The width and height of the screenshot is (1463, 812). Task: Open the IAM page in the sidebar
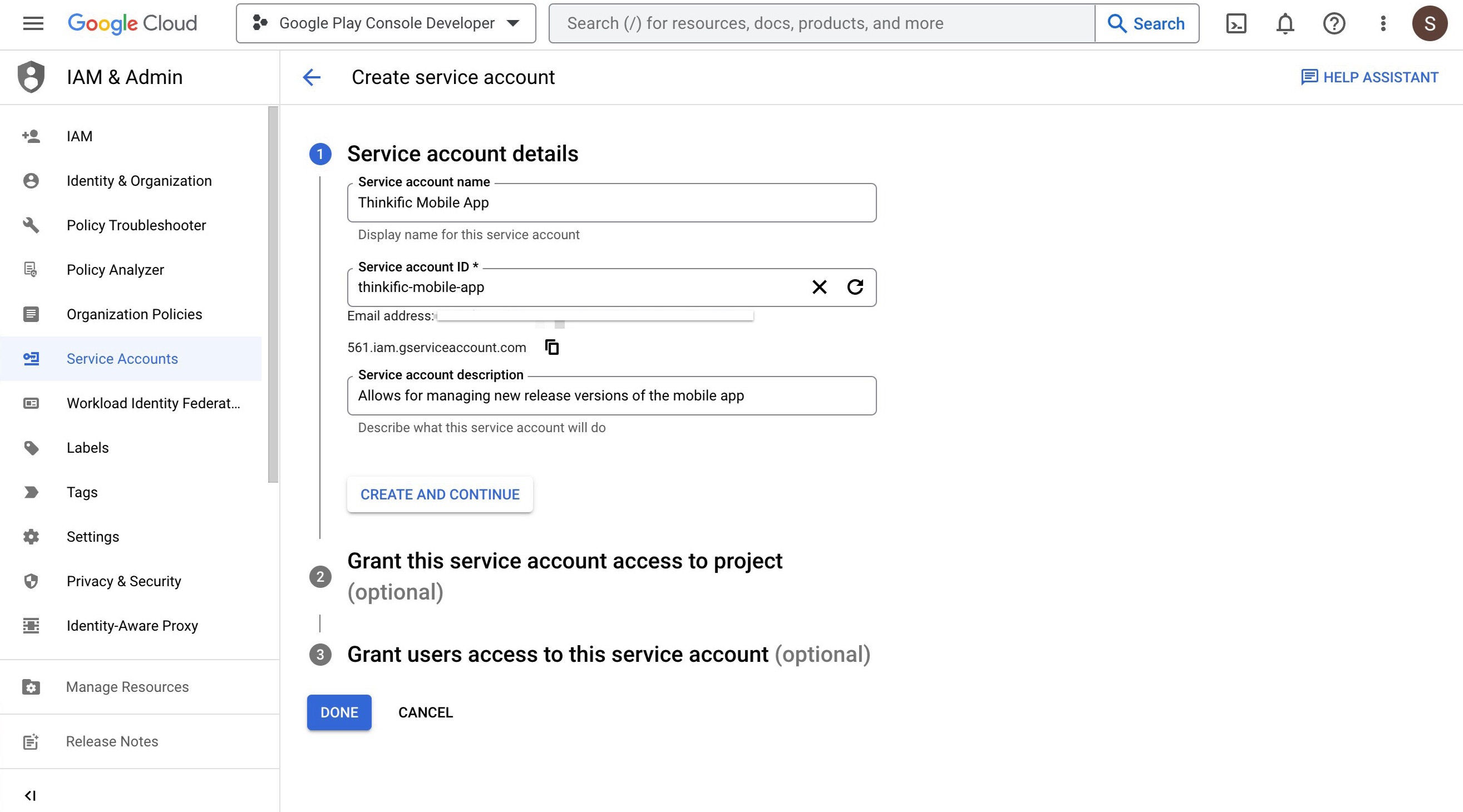(x=131, y=136)
